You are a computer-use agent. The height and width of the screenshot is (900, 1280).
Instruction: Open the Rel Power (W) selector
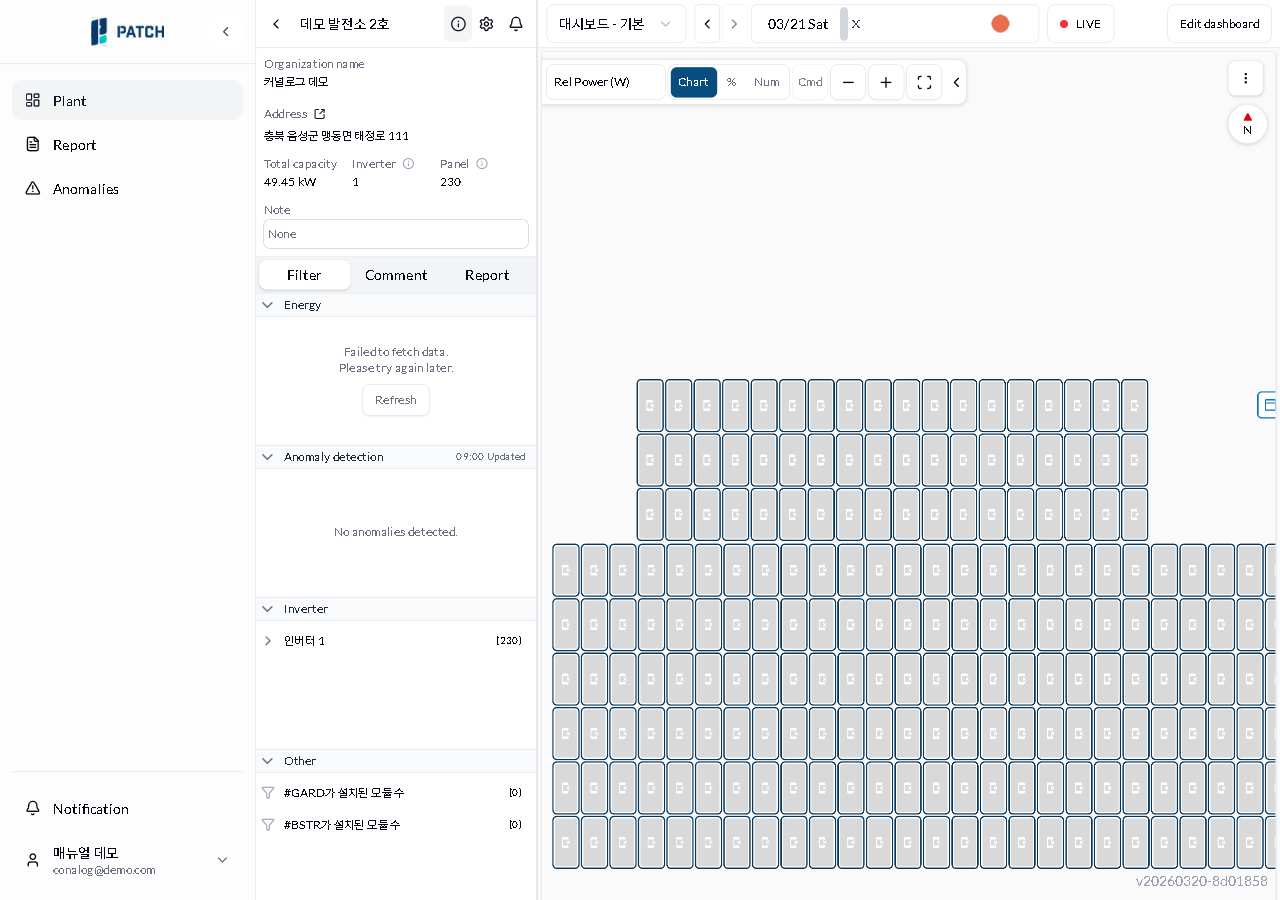(605, 82)
